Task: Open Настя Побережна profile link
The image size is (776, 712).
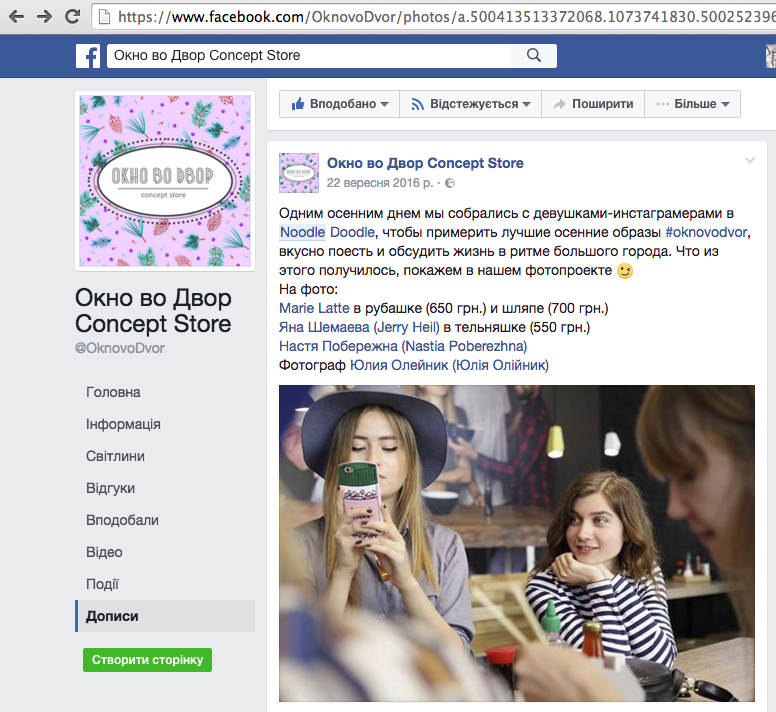Action: point(403,346)
